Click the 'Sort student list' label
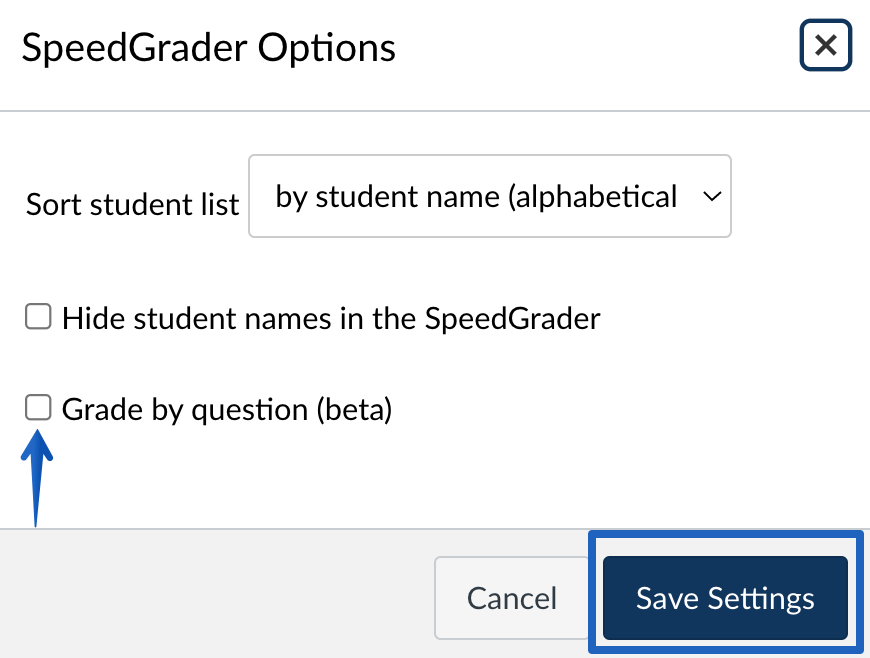 [132, 204]
